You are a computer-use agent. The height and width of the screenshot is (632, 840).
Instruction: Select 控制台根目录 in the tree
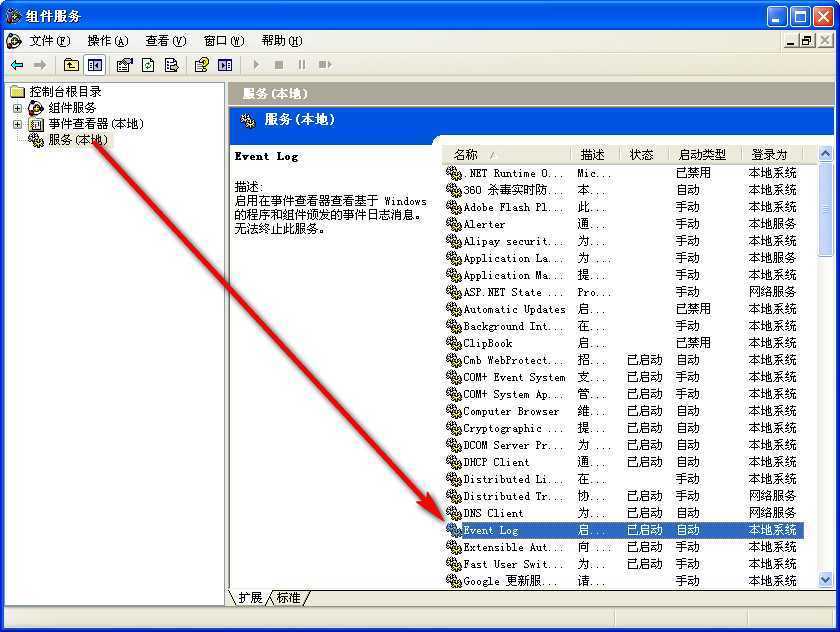click(65, 92)
